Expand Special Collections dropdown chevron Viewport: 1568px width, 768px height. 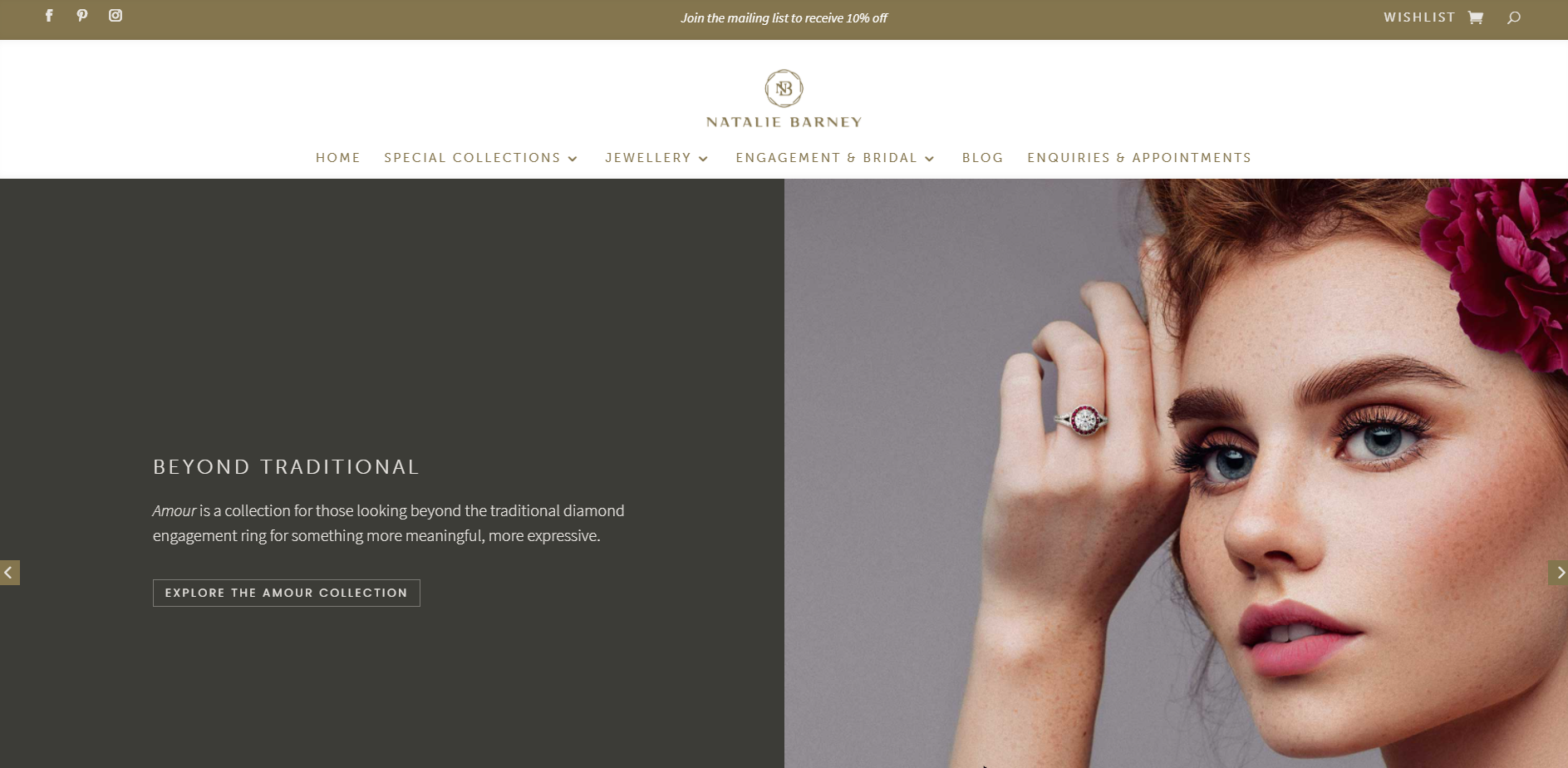573,159
